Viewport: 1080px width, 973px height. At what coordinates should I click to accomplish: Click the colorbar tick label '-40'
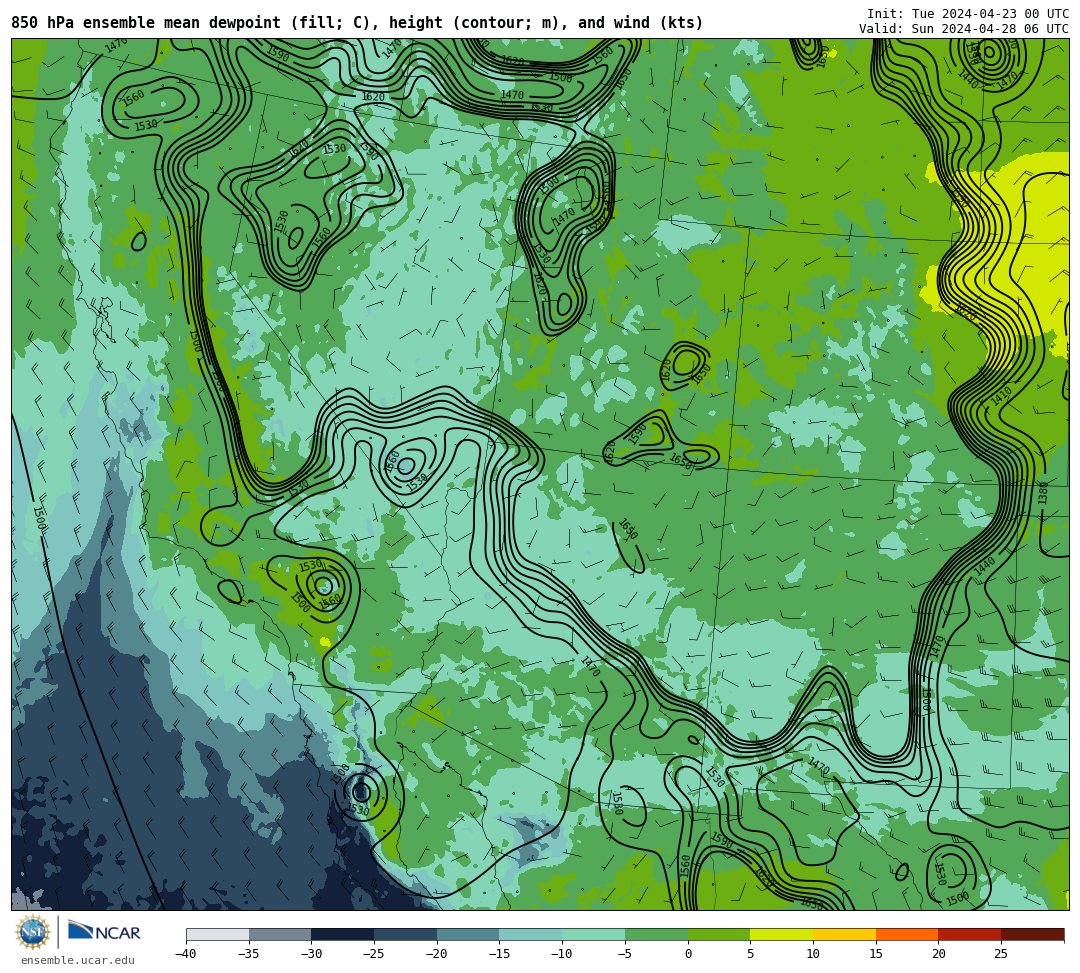pyautogui.click(x=186, y=954)
